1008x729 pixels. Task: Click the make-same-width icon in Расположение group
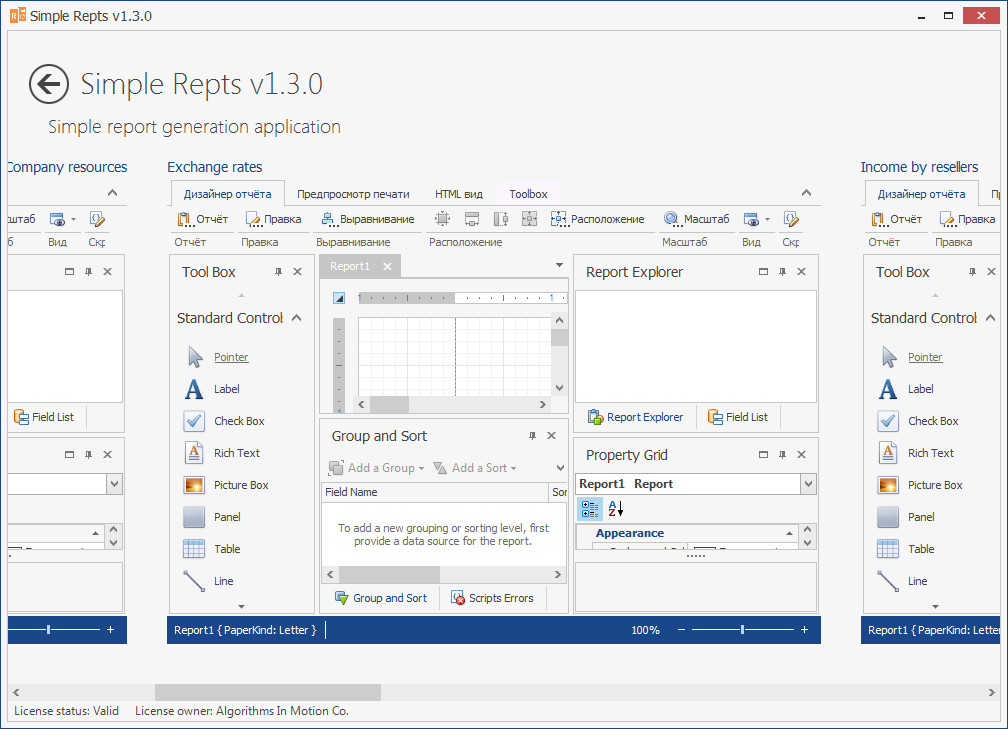pyautogui.click(x=472, y=219)
